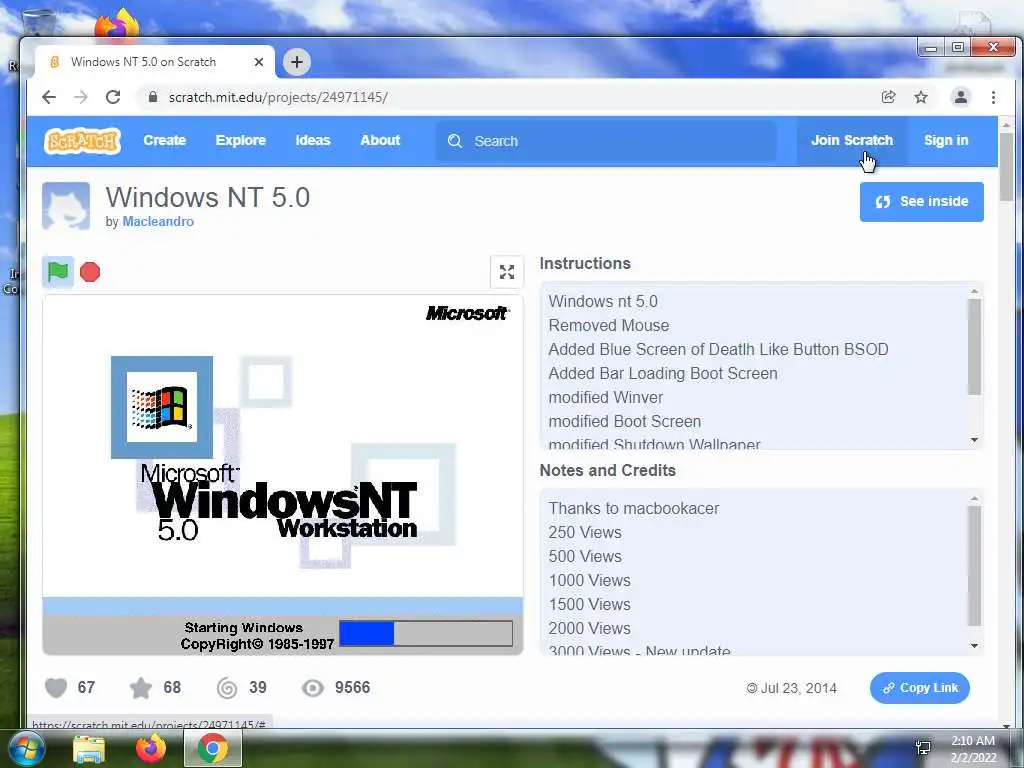Click the '9566' view count

[x=353, y=688]
